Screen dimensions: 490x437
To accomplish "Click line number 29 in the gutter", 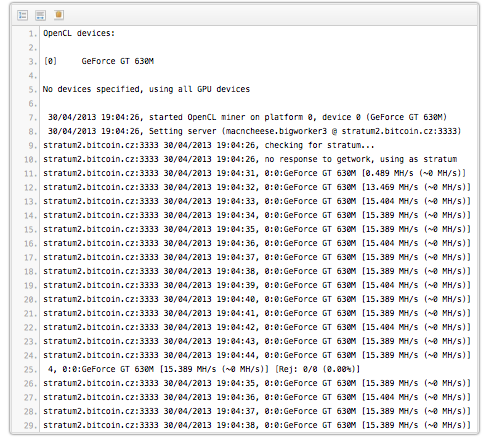I will click(x=31, y=426).
